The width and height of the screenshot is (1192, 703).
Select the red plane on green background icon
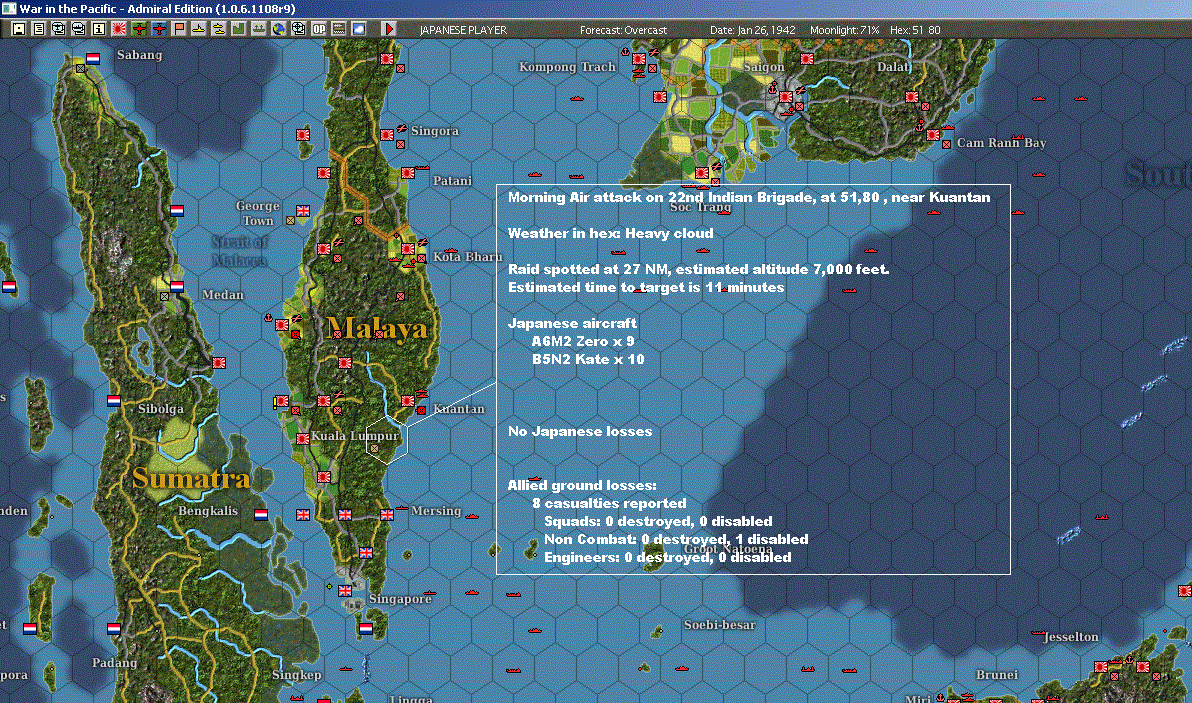138,29
